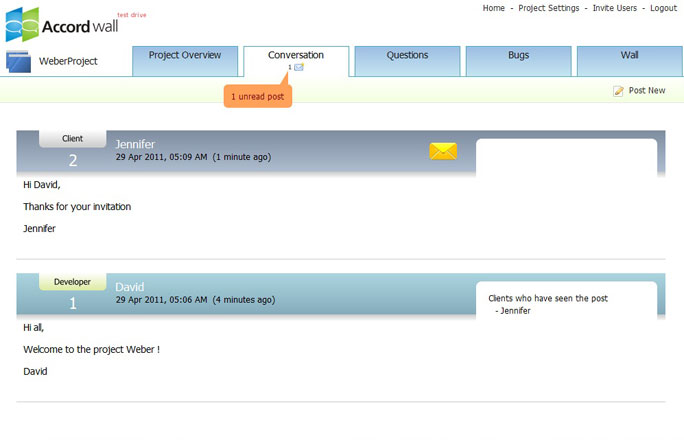Click small envelope icon under Conversation tab
684x440 pixels.
[299, 67]
